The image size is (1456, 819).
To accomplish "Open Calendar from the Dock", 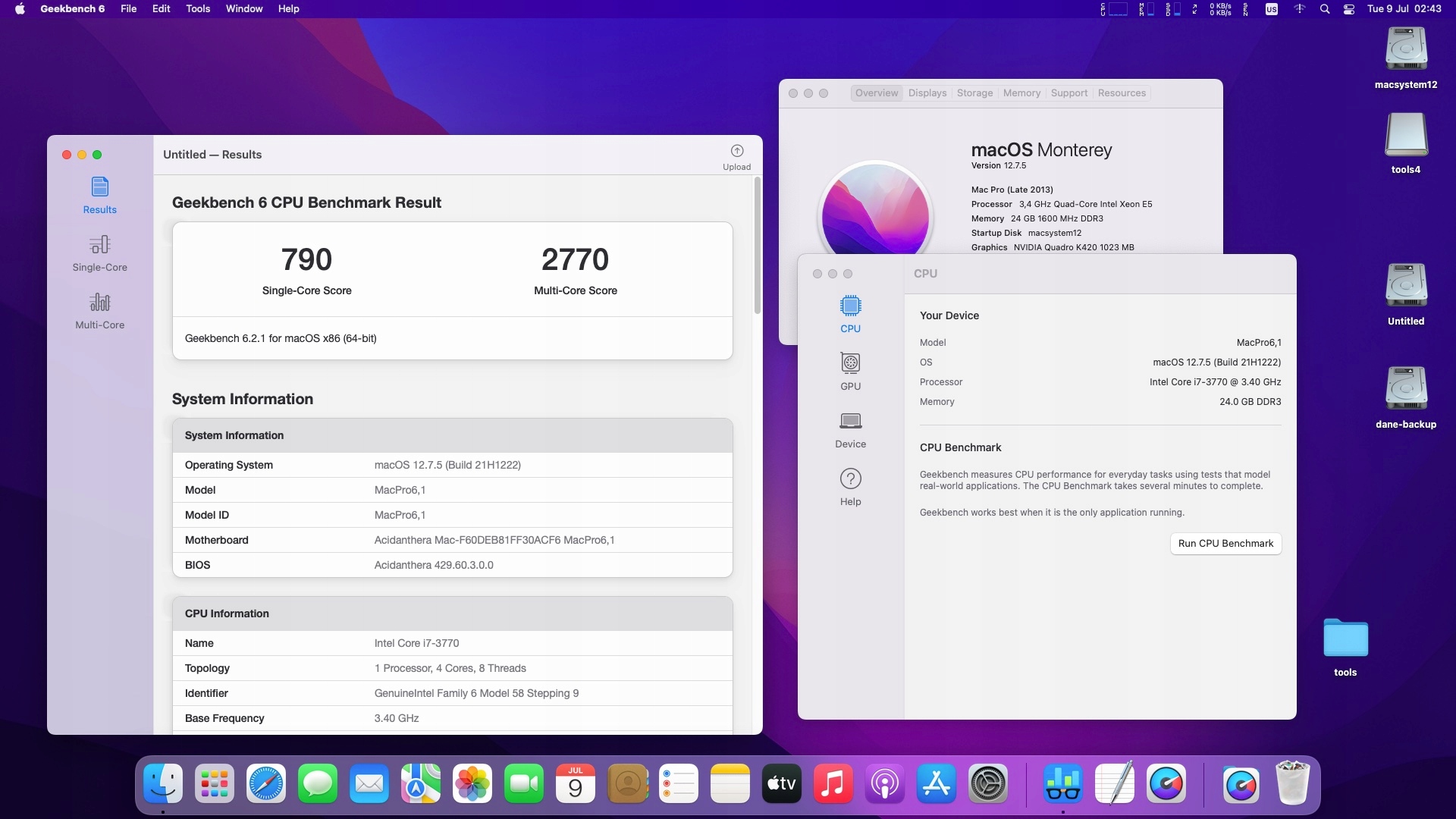I will point(576,784).
